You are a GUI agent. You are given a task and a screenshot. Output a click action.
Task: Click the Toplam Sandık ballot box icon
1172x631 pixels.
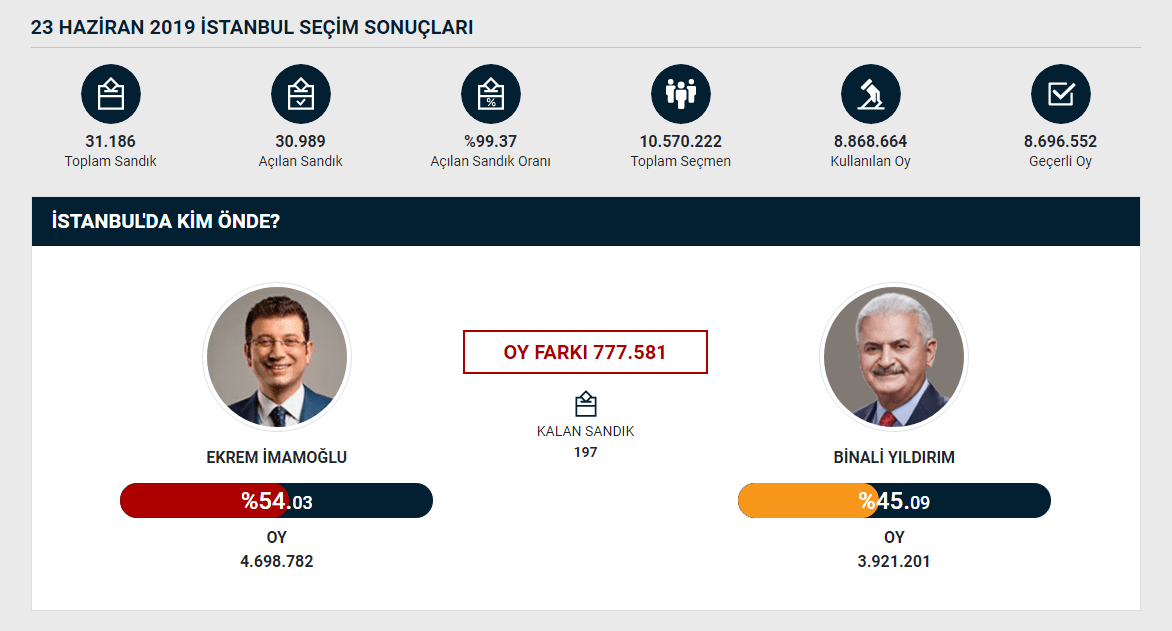[111, 94]
